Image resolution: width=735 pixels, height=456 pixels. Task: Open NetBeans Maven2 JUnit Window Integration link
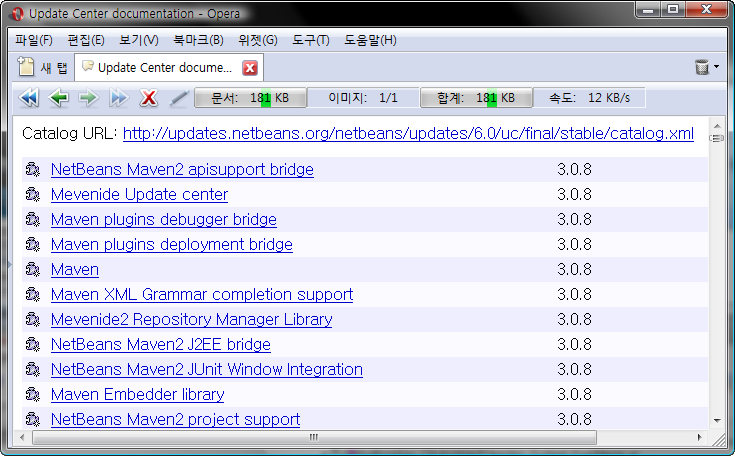207,369
